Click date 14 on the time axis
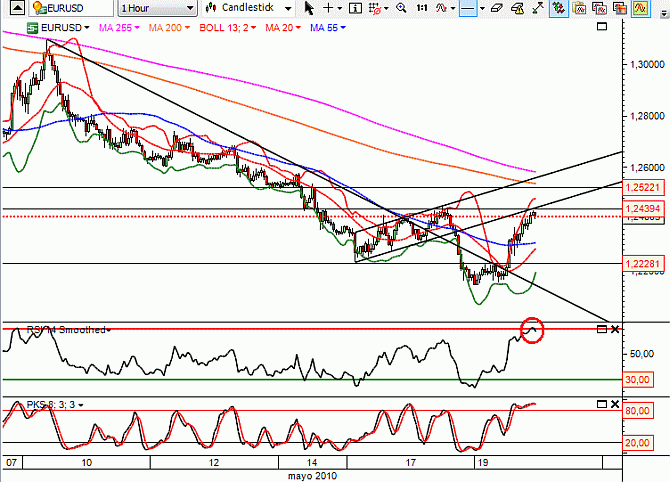Screen dimensions: 670x482 click(312, 463)
